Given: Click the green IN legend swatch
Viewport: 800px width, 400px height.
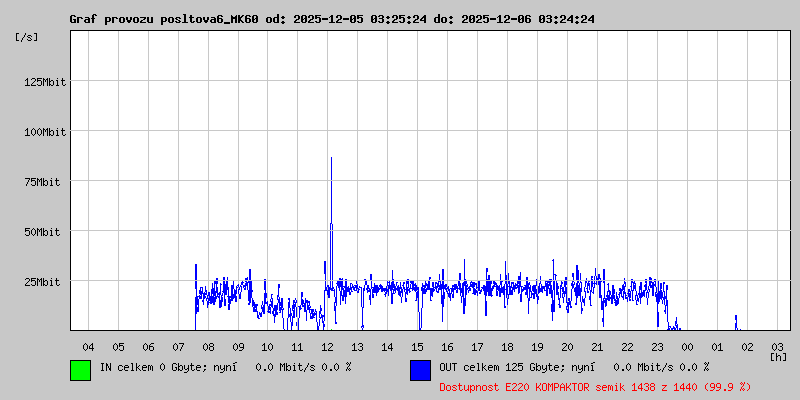Looking at the screenshot, I should pos(80,370).
